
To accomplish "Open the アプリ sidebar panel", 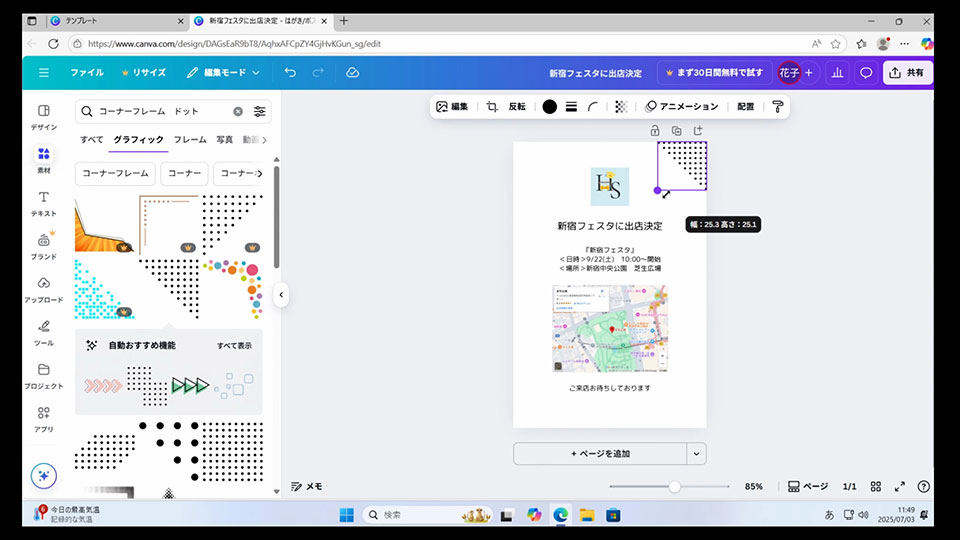I will click(x=43, y=419).
